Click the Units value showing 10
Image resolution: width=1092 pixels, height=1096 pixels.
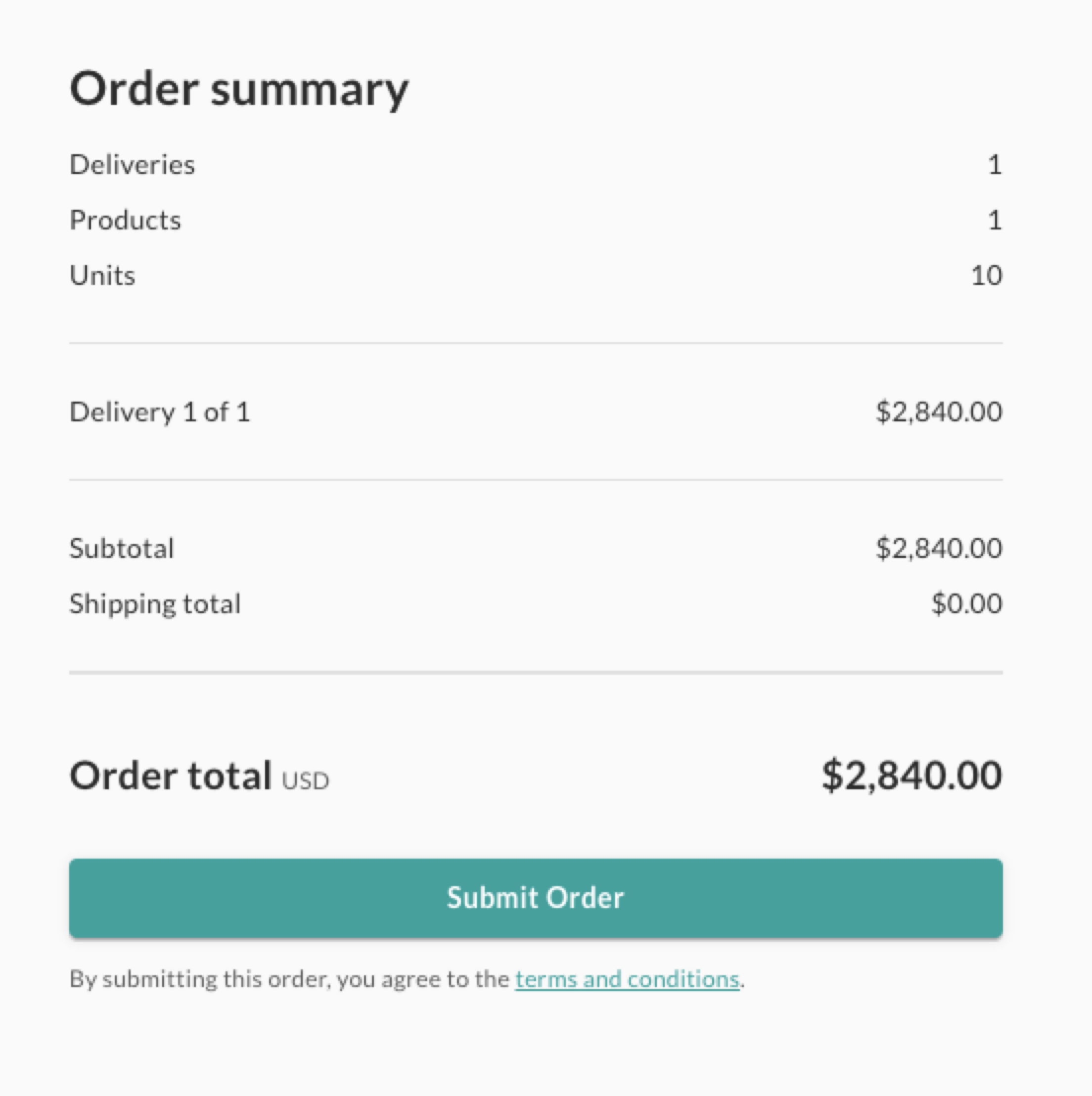[988, 276]
